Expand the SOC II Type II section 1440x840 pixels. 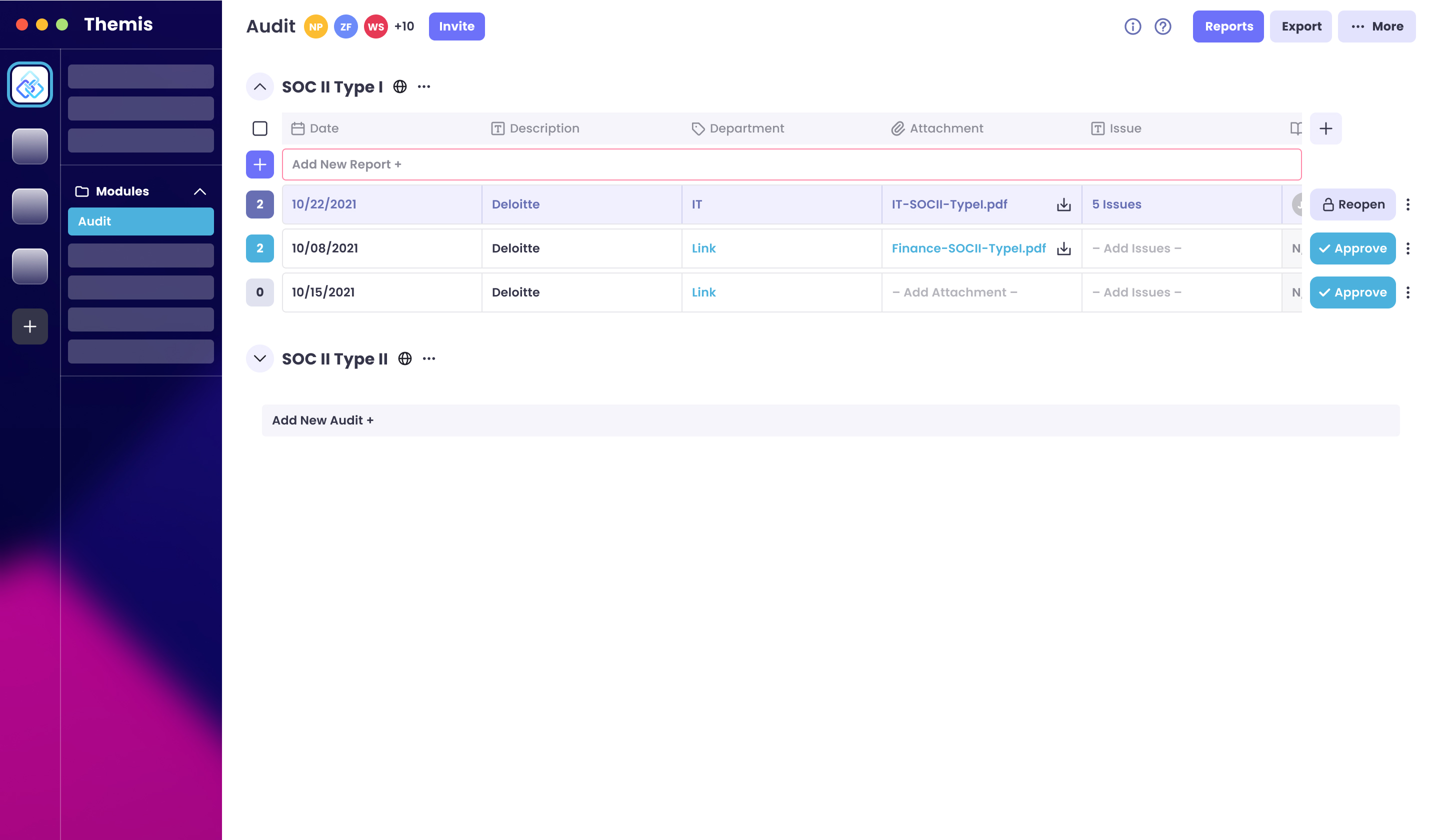[x=260, y=359]
